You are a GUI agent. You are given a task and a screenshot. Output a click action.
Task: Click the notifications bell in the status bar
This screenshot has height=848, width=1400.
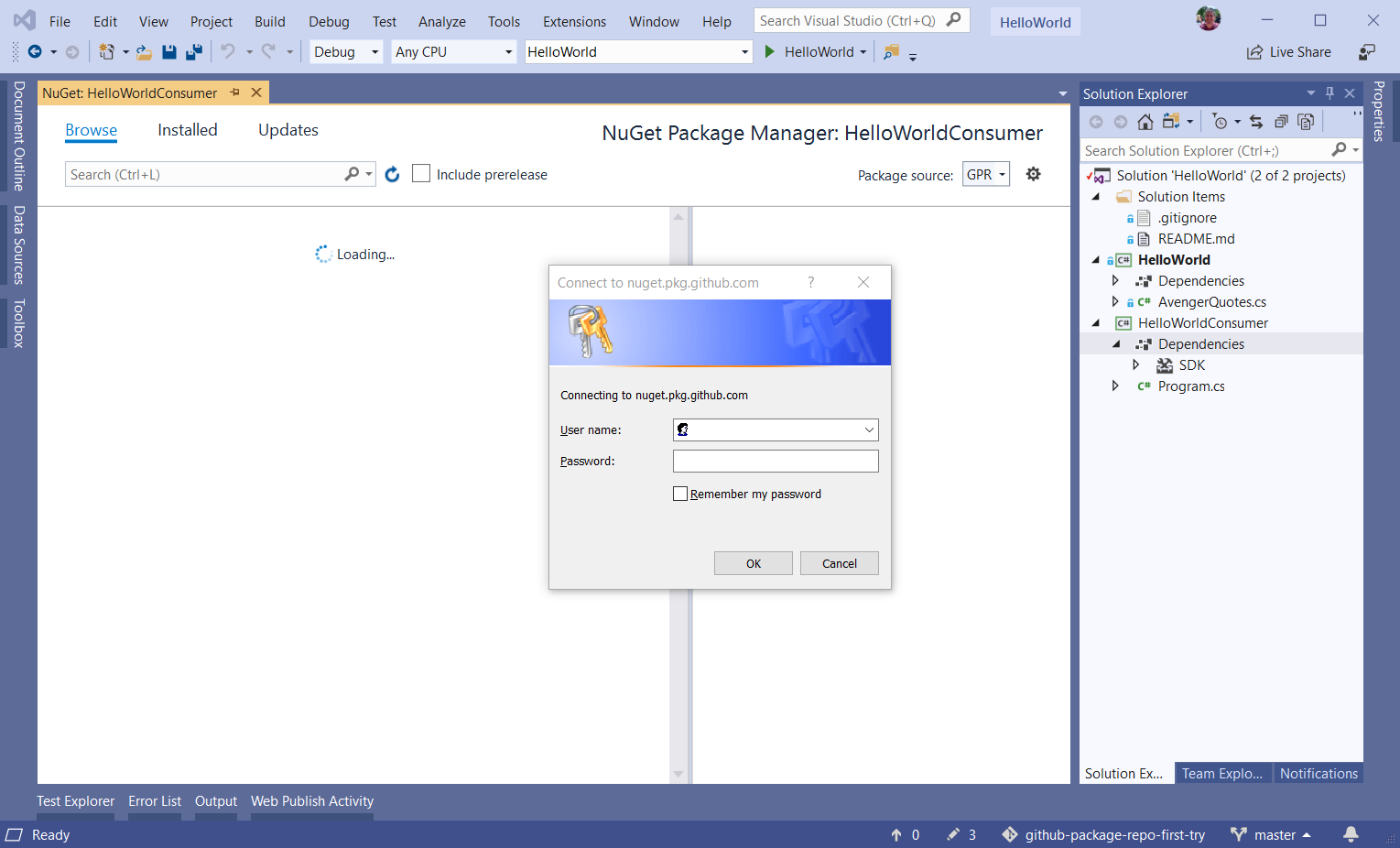(1351, 834)
